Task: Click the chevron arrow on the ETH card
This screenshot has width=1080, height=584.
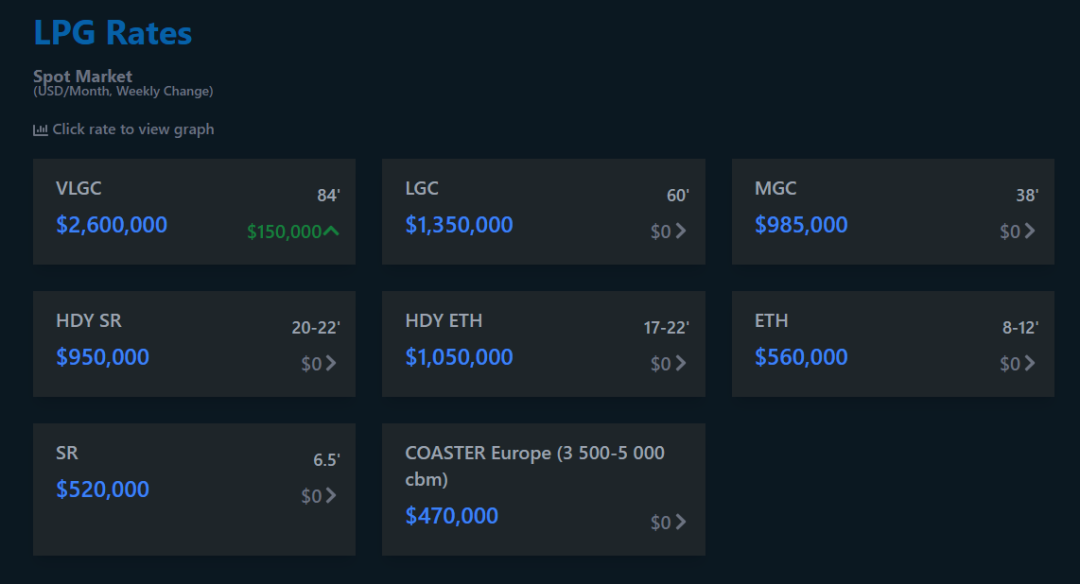Action: tap(1030, 363)
